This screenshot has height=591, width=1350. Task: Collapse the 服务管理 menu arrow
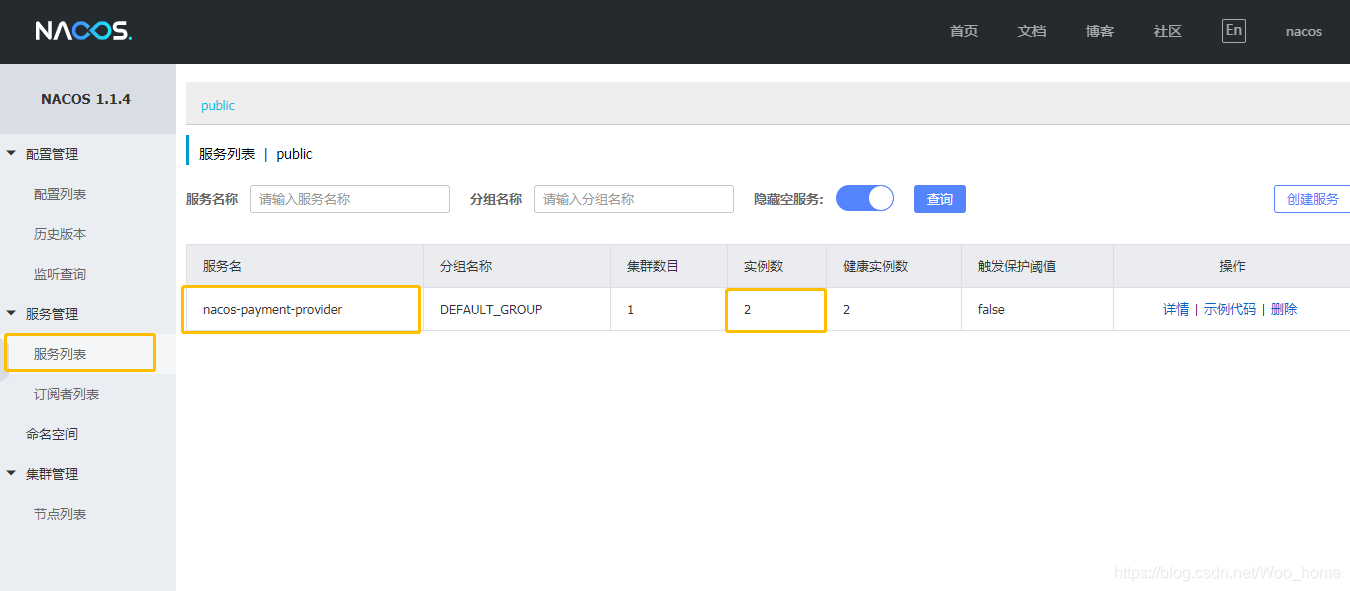11,314
